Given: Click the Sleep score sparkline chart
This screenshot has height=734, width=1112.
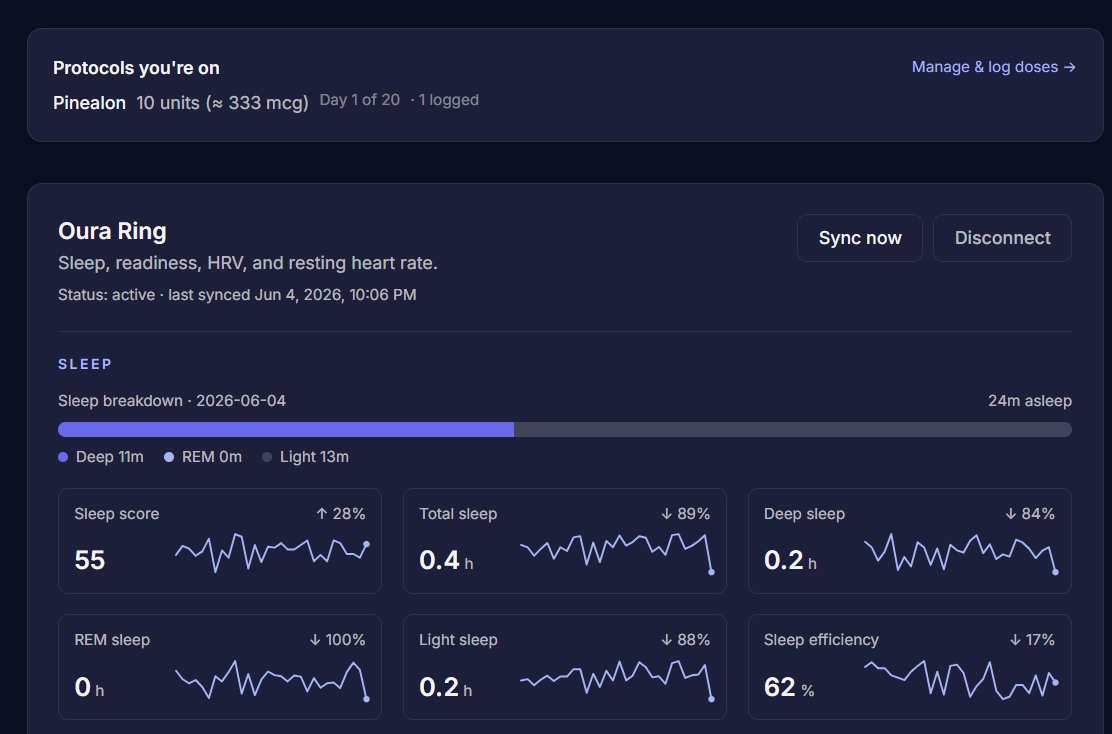Looking at the screenshot, I should 272,552.
